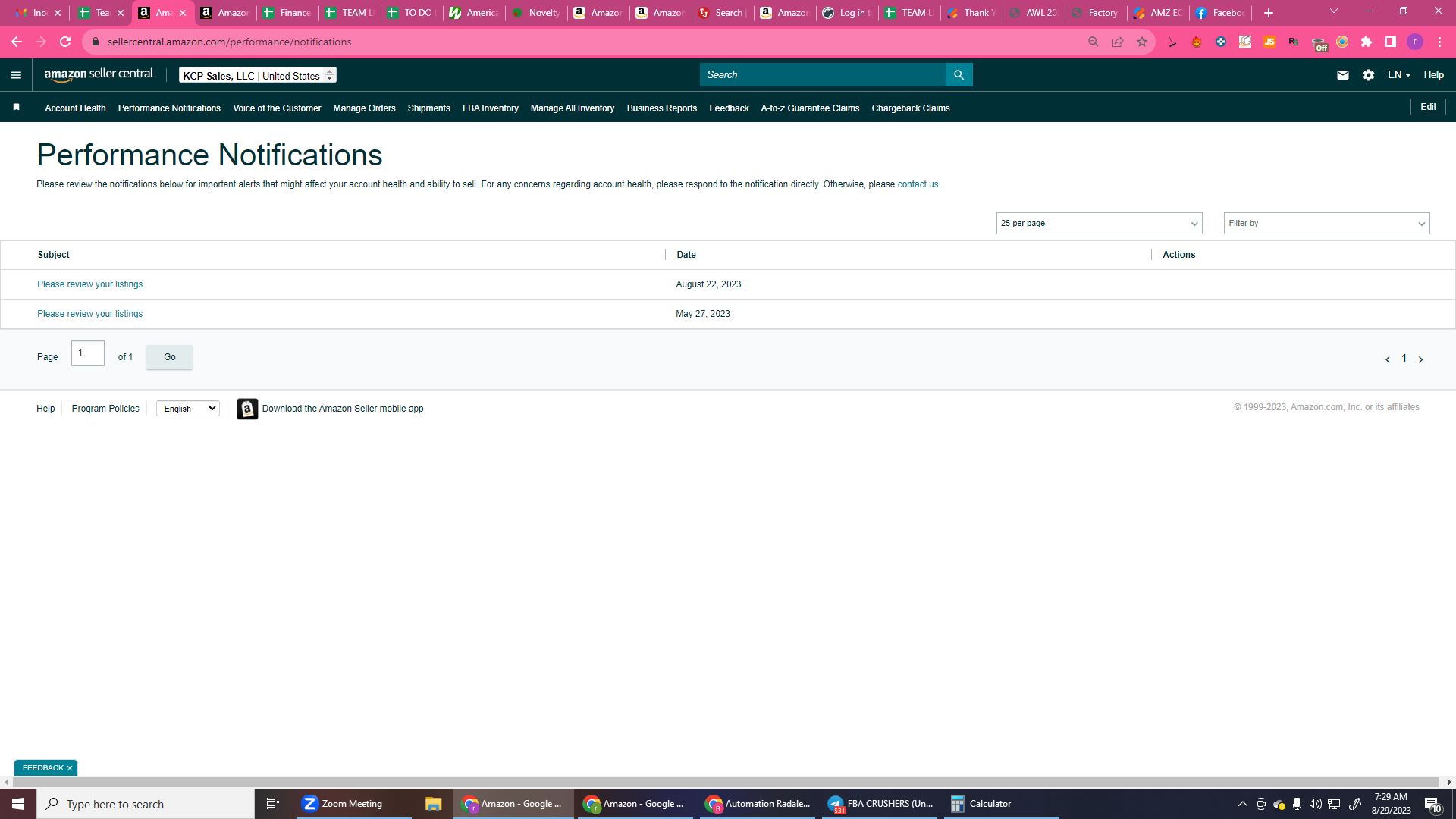
Task: Click the Go pagination button
Action: click(x=169, y=357)
